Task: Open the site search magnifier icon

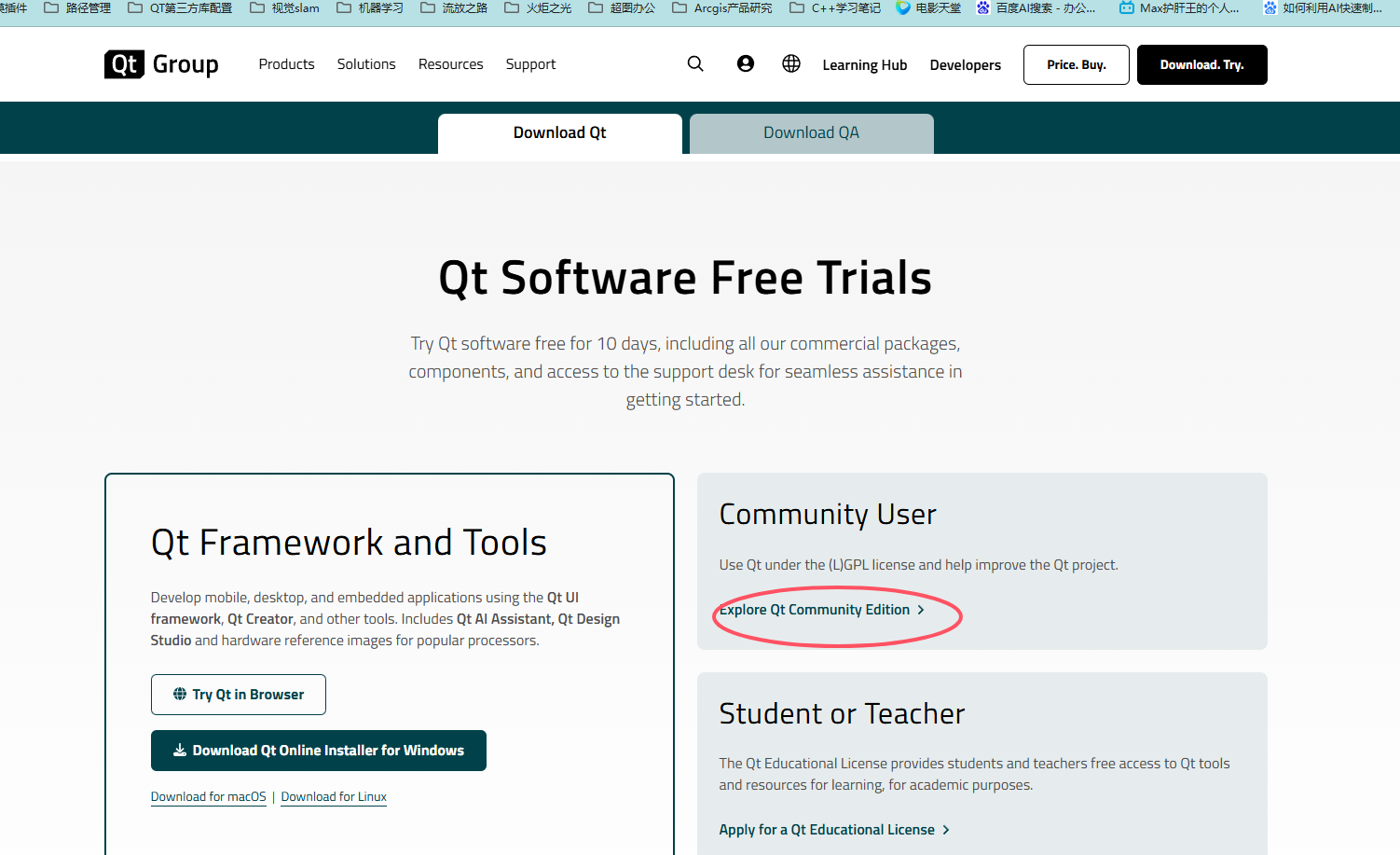Action: point(695,63)
